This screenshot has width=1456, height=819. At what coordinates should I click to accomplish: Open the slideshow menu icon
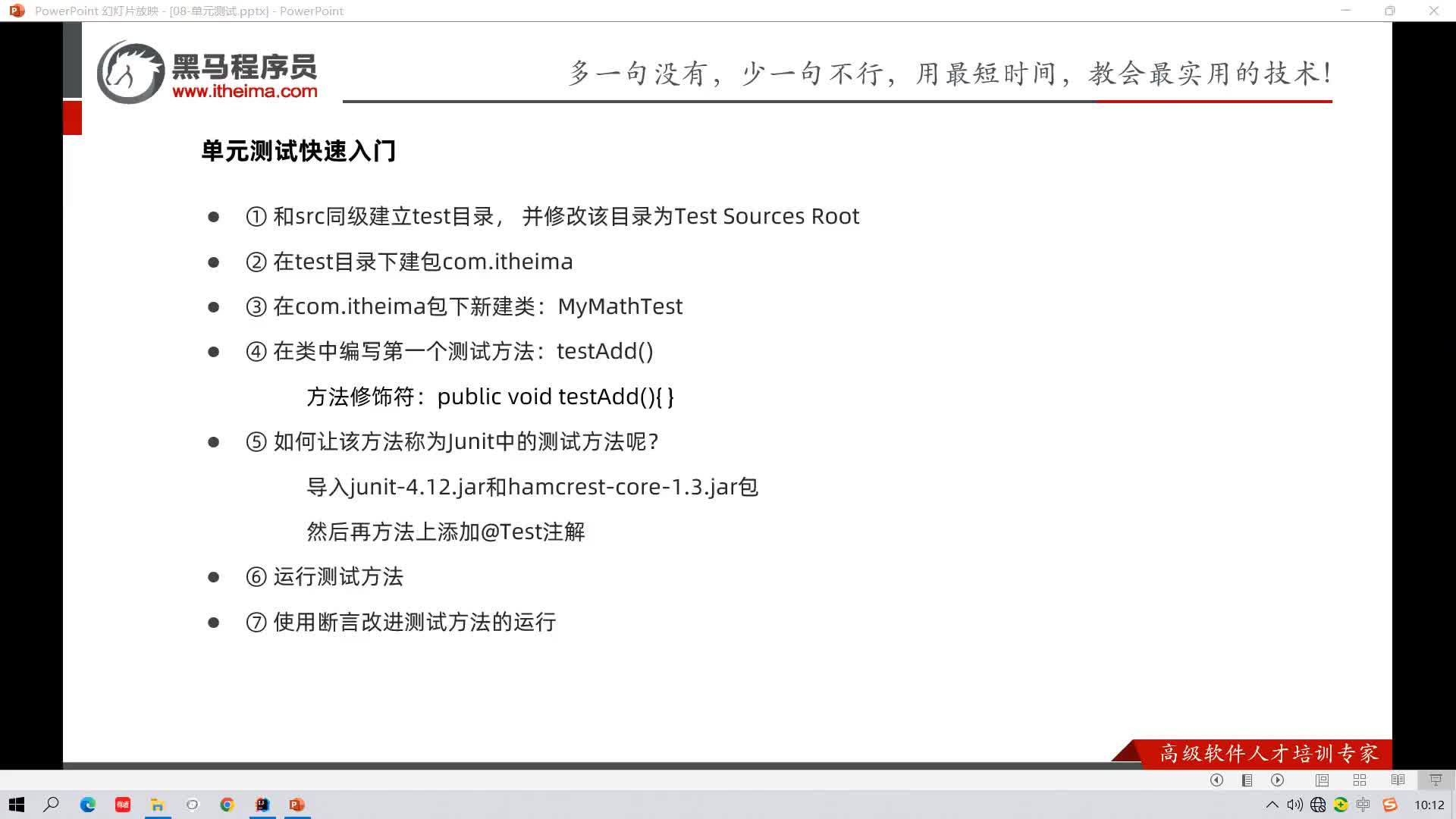[1247, 780]
